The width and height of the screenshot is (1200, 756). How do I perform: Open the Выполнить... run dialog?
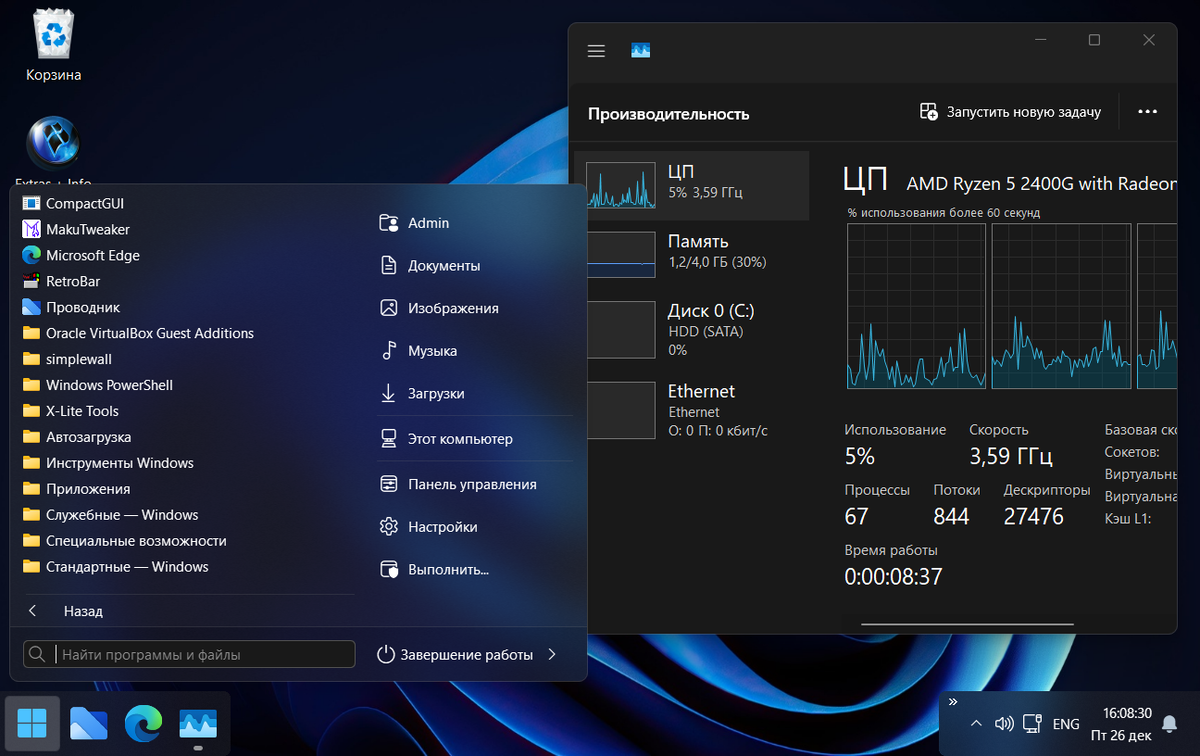coord(434,570)
